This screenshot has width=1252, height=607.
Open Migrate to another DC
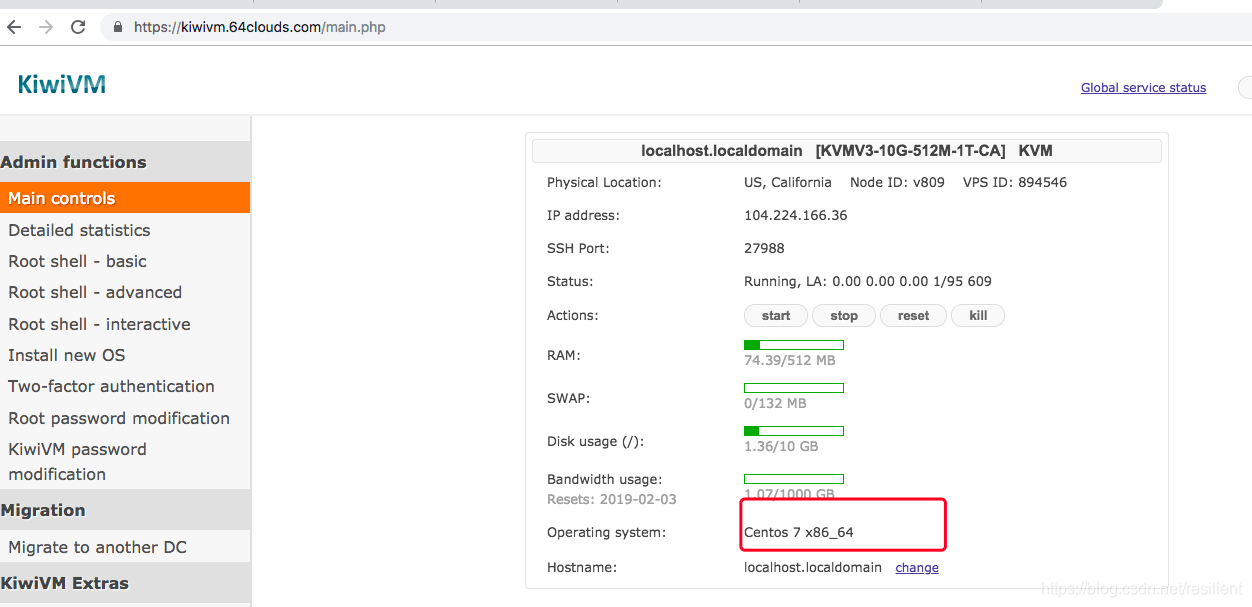(97, 547)
